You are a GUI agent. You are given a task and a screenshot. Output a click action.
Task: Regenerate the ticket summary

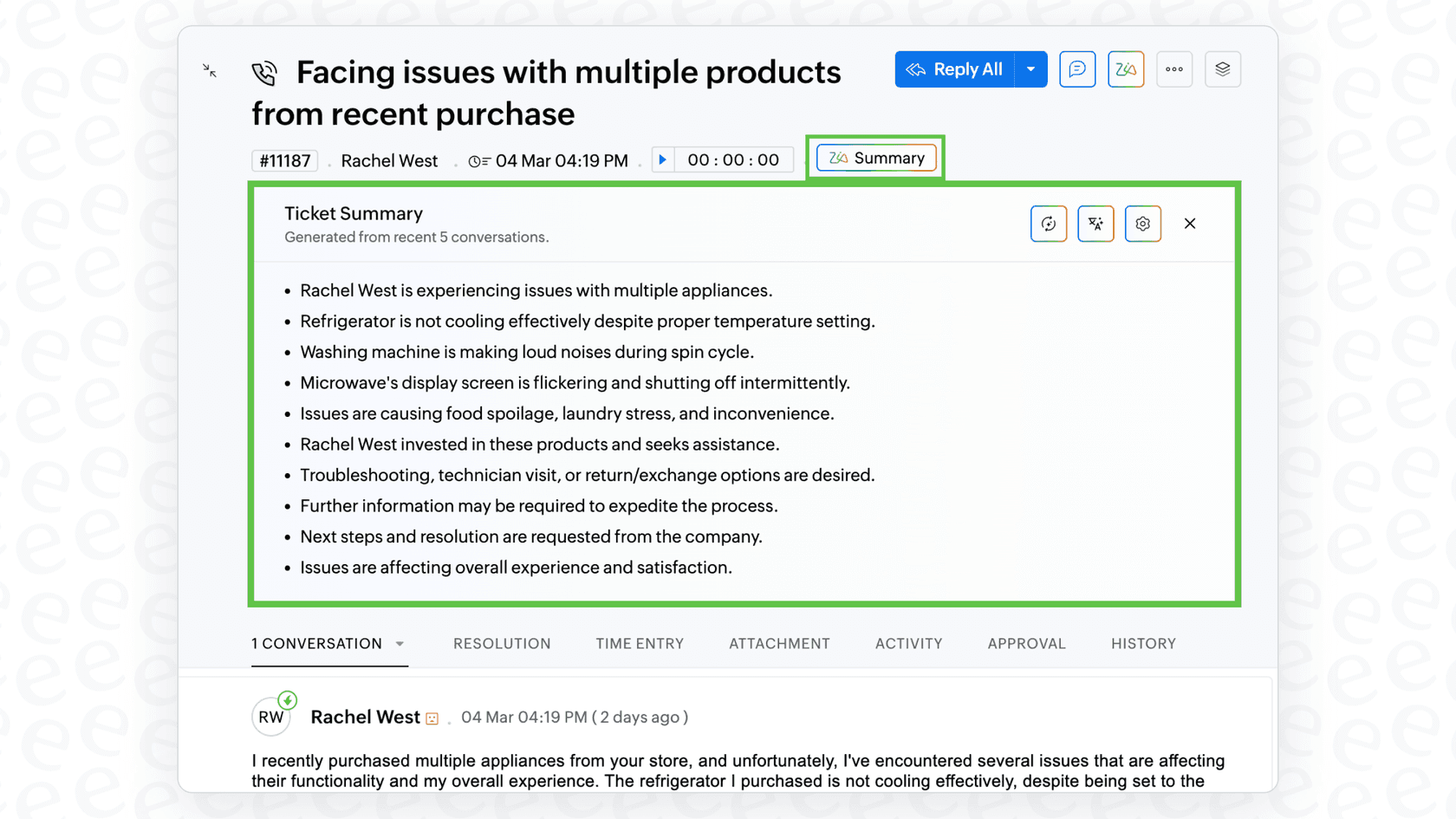click(x=1049, y=224)
